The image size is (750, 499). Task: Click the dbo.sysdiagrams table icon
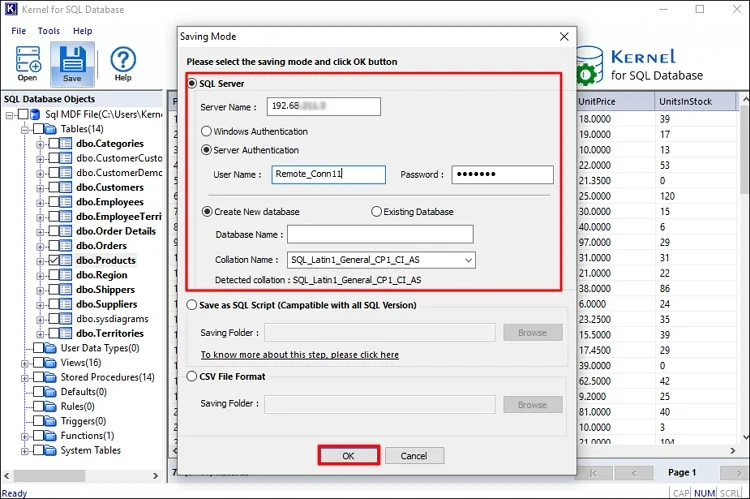coord(66,319)
